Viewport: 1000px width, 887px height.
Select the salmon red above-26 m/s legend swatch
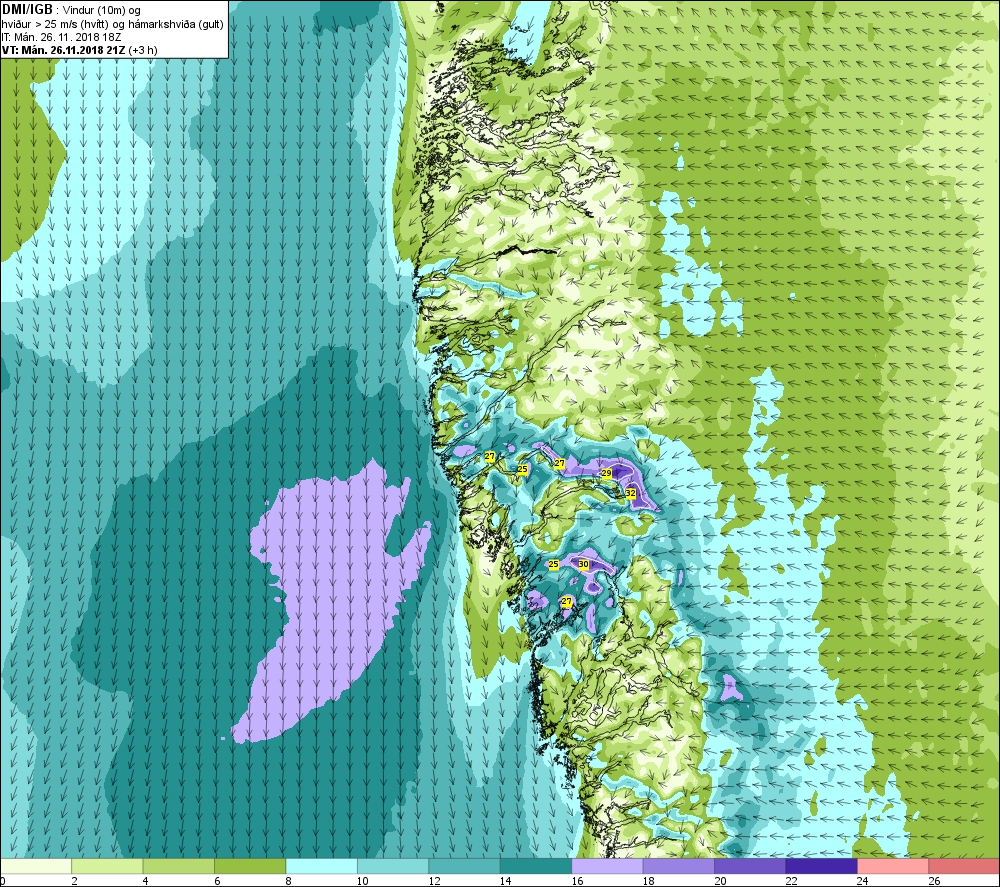(964, 866)
